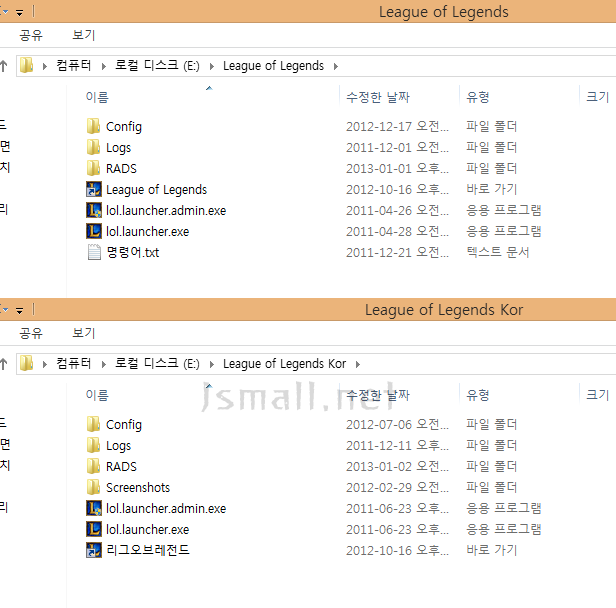Image resolution: width=616 pixels, height=608 pixels.
Task: Select date 2011-04-26 of lol.launcher.admin.exe
Action: point(397,211)
